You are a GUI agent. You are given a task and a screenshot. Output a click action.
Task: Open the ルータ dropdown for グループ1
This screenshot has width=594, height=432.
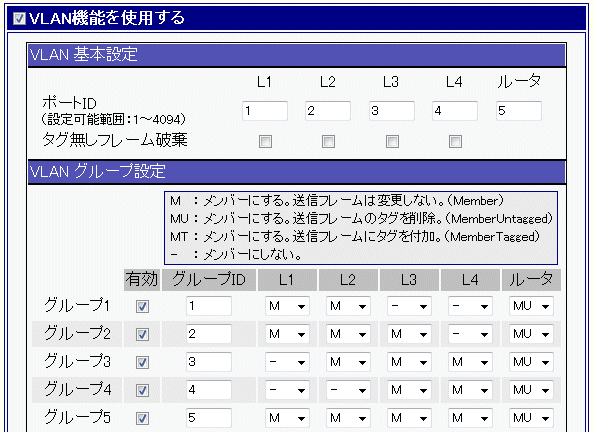coord(531,306)
